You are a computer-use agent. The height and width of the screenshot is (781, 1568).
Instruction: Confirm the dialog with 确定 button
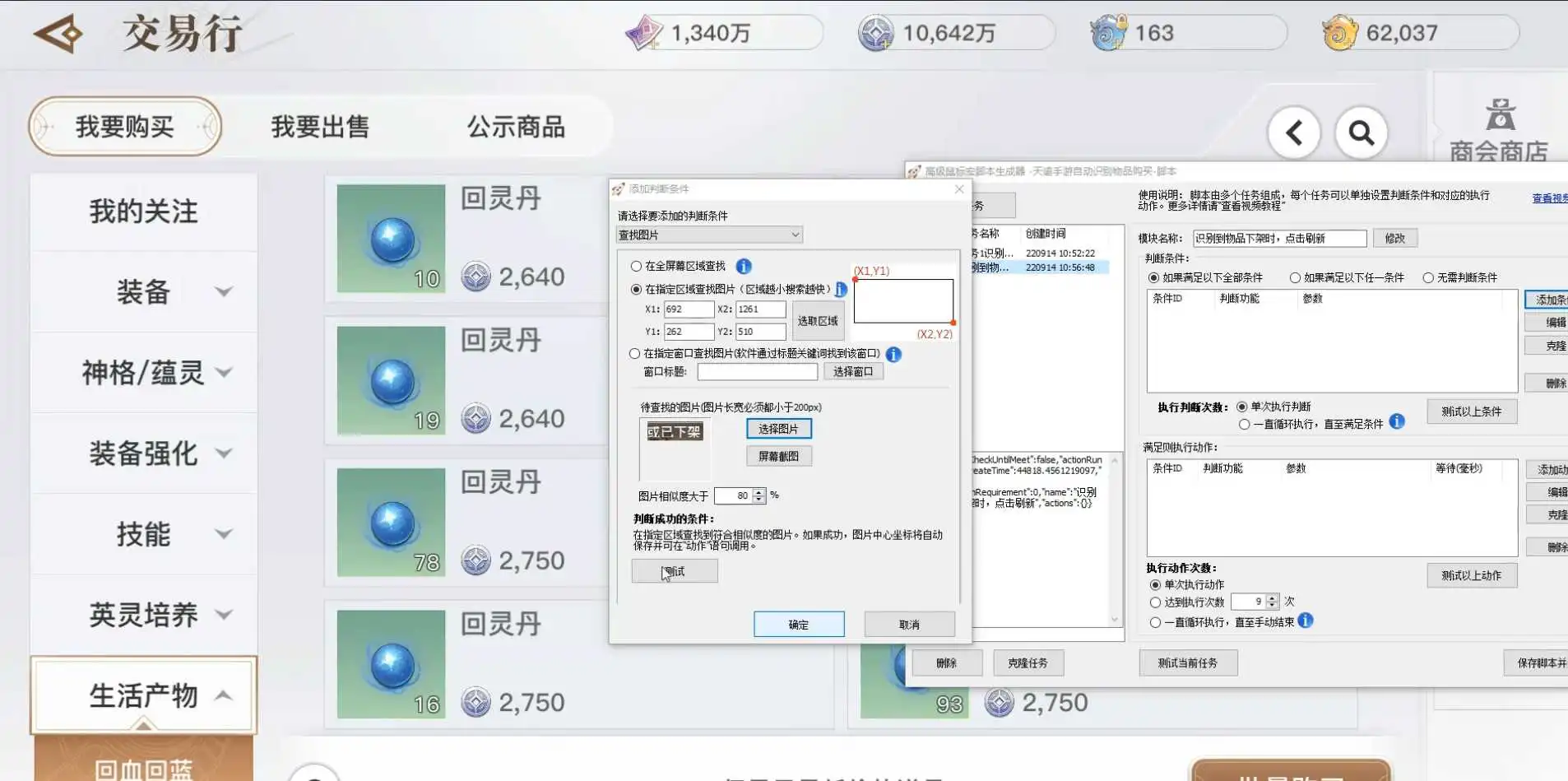[x=799, y=625]
